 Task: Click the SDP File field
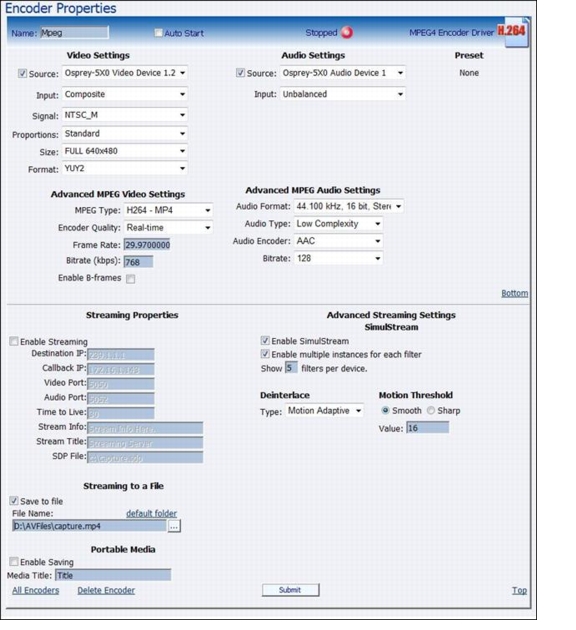point(145,458)
